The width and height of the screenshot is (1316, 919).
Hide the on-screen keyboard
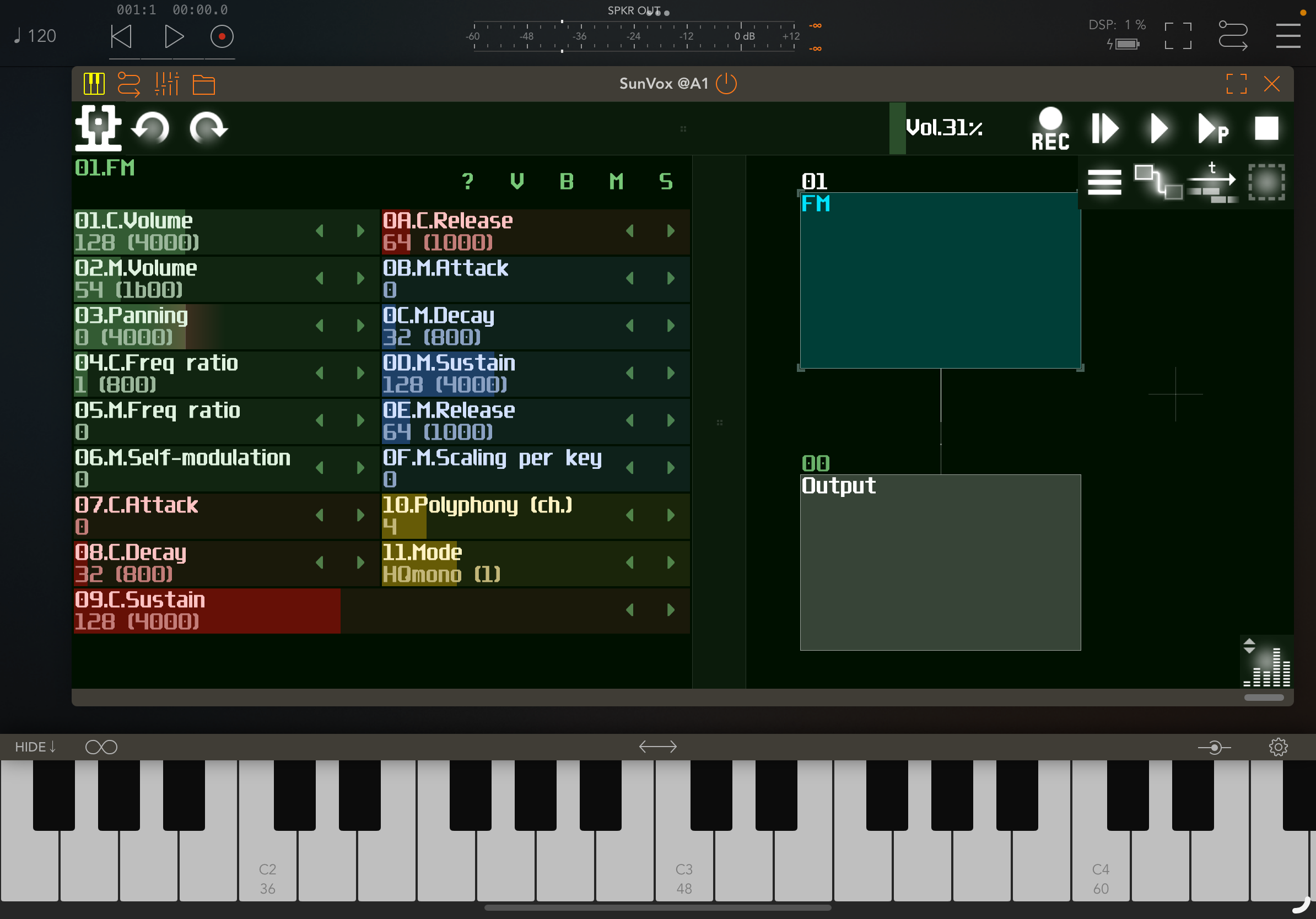(35, 747)
